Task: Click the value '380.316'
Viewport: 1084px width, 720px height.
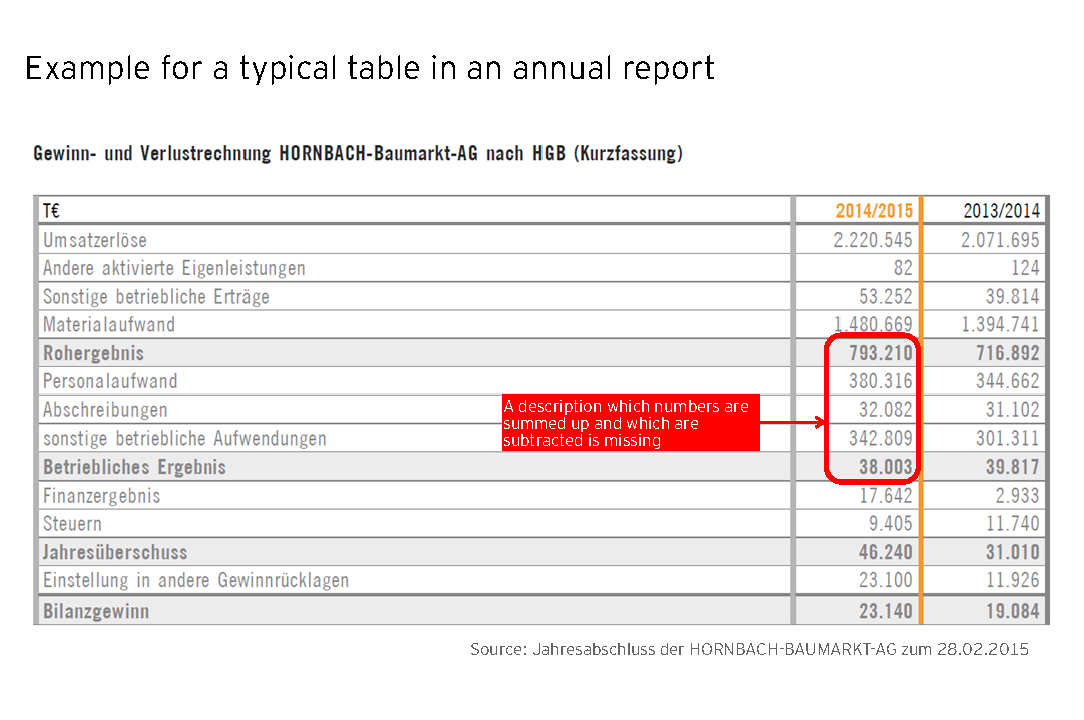Action: click(x=881, y=381)
